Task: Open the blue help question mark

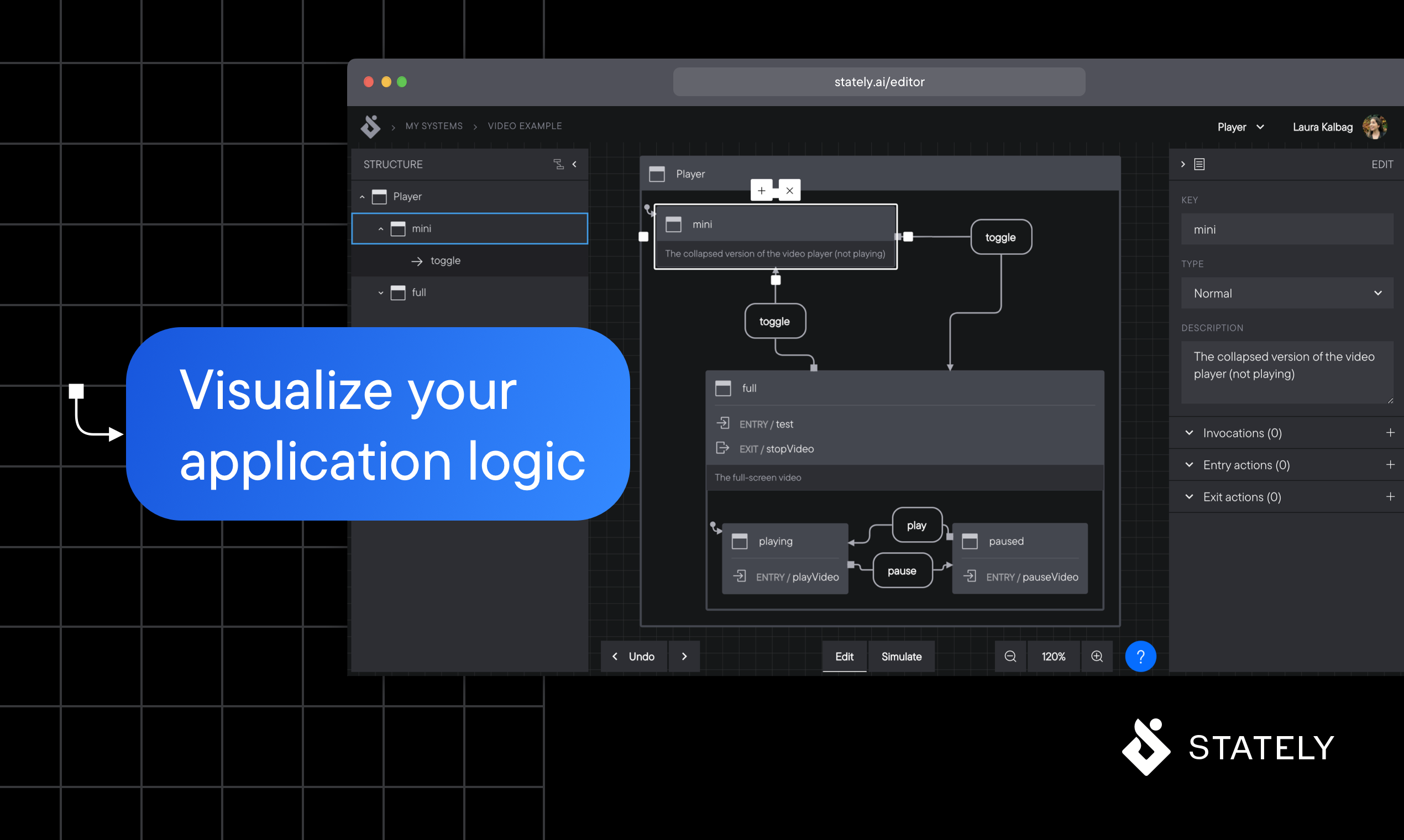Action: (x=1141, y=656)
